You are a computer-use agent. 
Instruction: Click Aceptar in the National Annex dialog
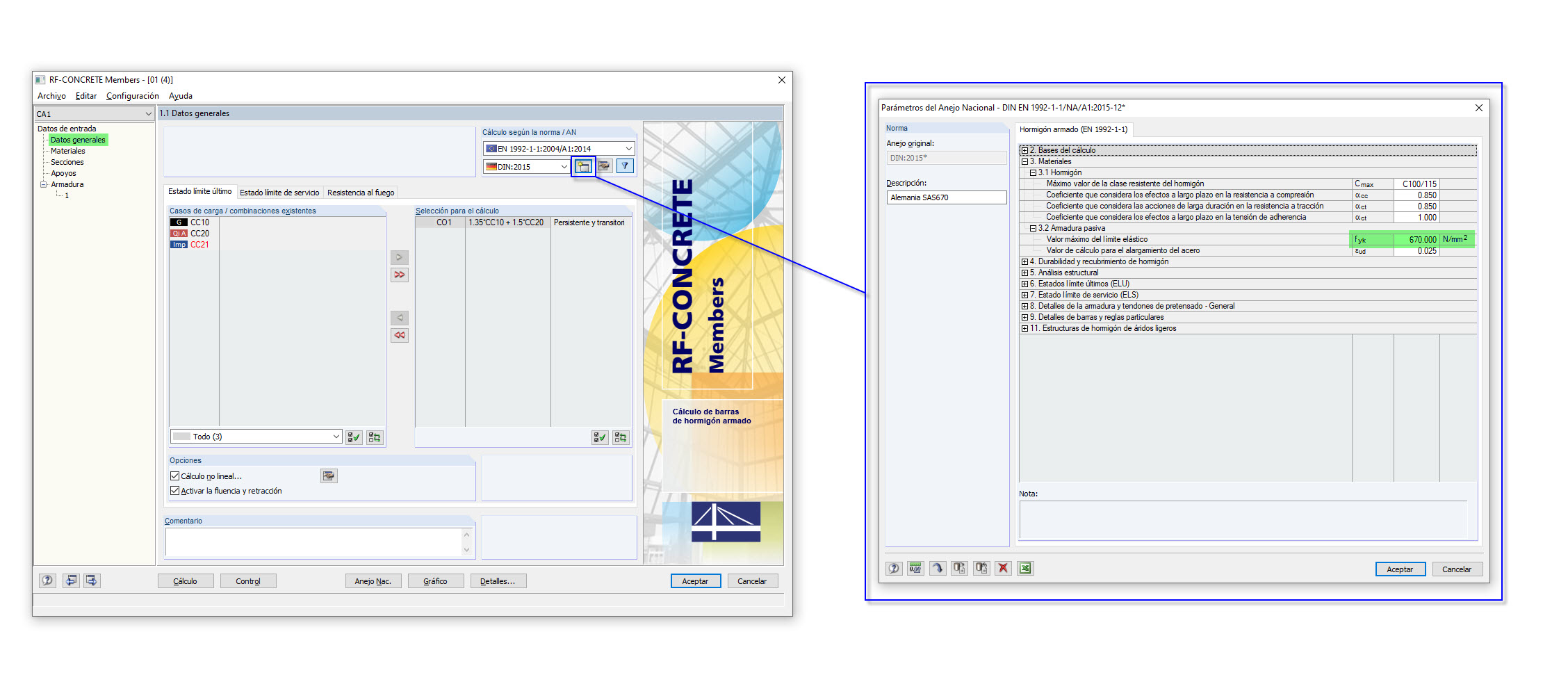click(1400, 569)
